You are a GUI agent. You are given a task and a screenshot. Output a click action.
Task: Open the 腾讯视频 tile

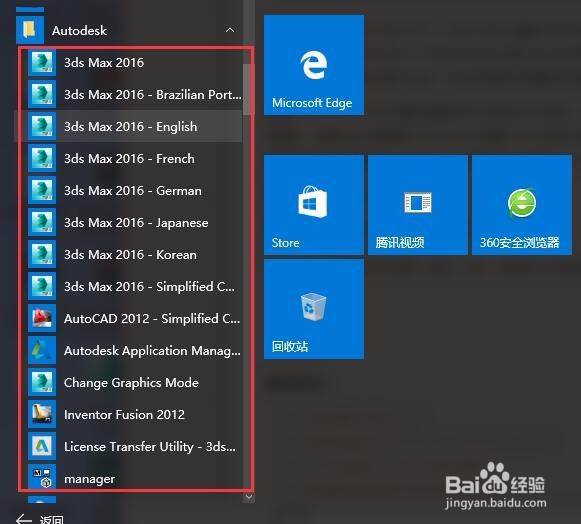click(418, 205)
